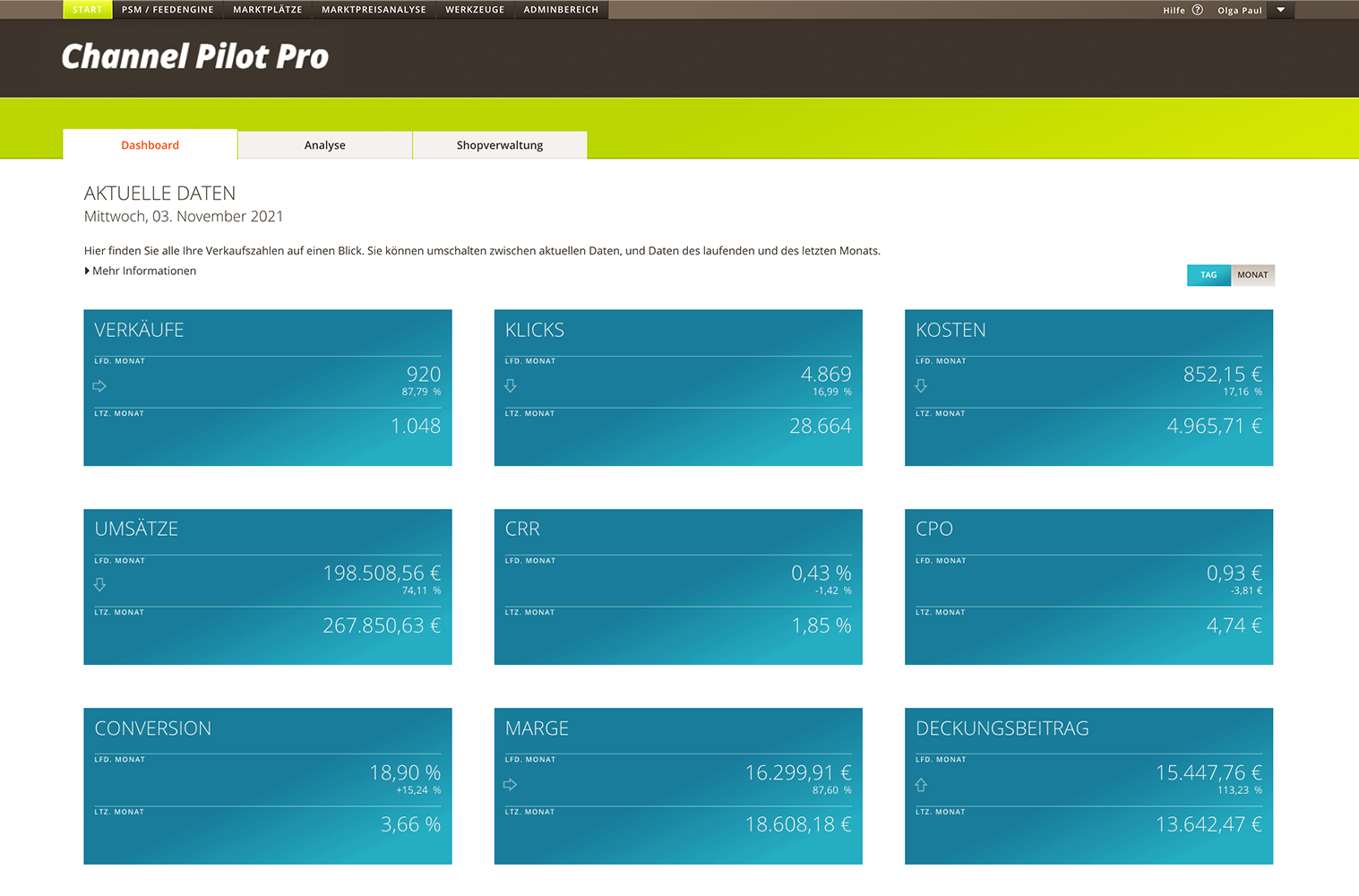
Task: Click the CRR value 0,43 %
Action: coord(821,573)
